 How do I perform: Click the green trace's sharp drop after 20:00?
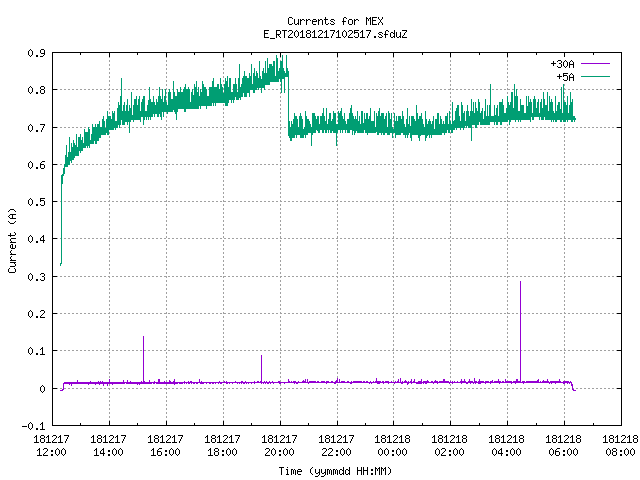[x=289, y=104]
